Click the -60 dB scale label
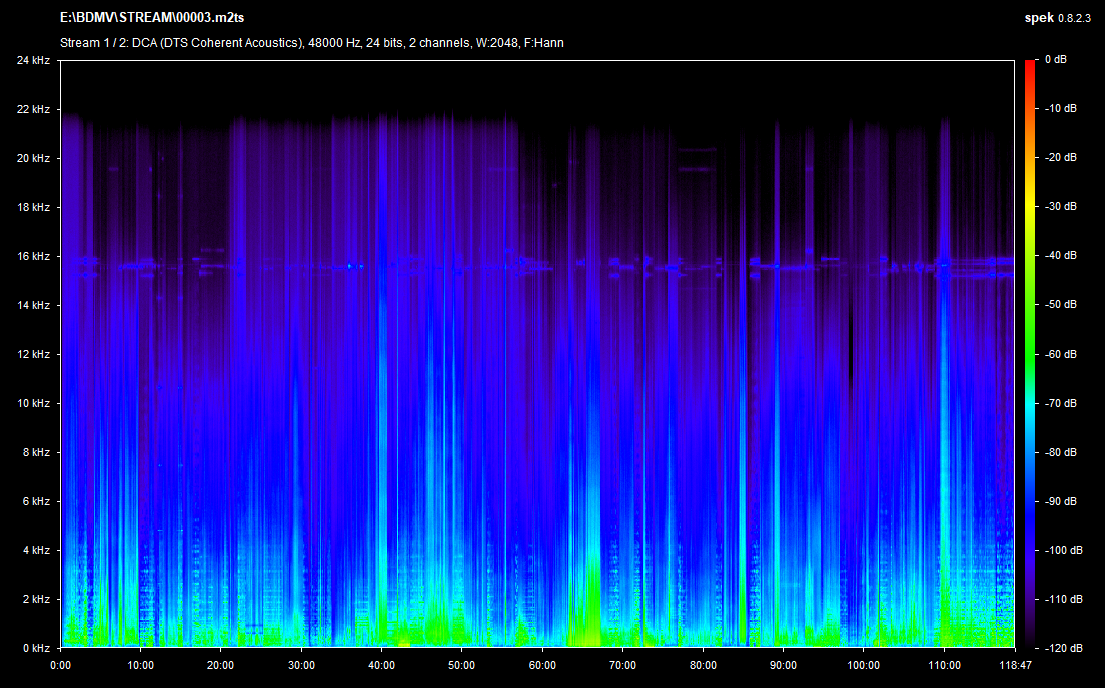This screenshot has height=688, width=1105. pyautogui.click(x=1061, y=354)
